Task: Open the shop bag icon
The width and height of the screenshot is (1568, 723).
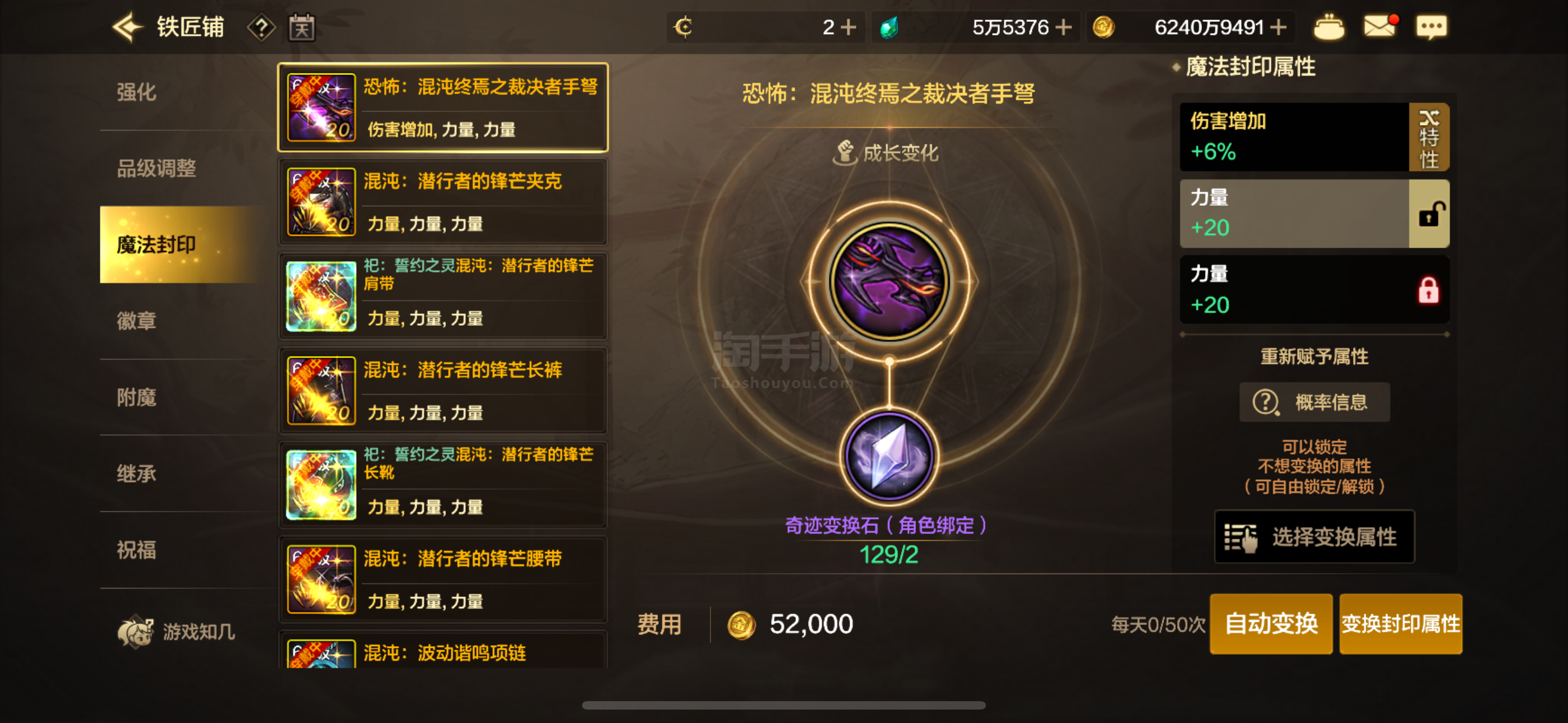Action: coord(1330,27)
